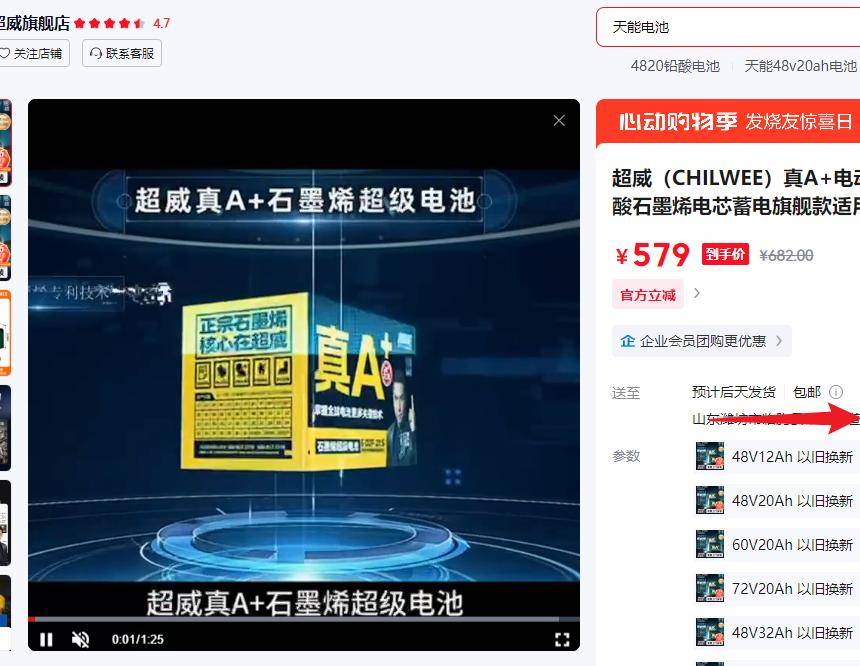
Task: Open suggested search 4820铅酸电池
Action: (674, 66)
